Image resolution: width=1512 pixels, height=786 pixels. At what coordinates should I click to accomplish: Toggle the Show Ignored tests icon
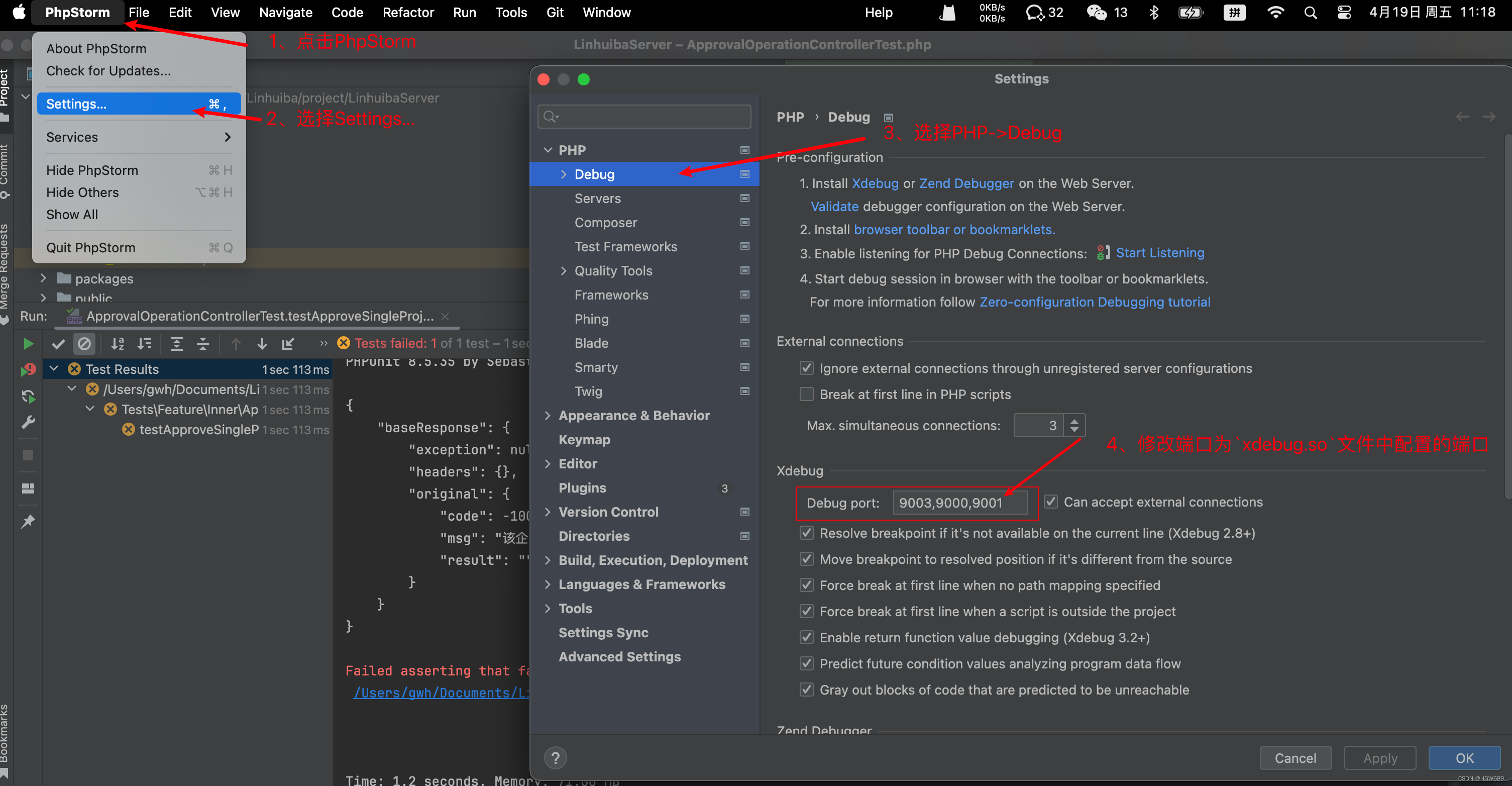[84, 344]
